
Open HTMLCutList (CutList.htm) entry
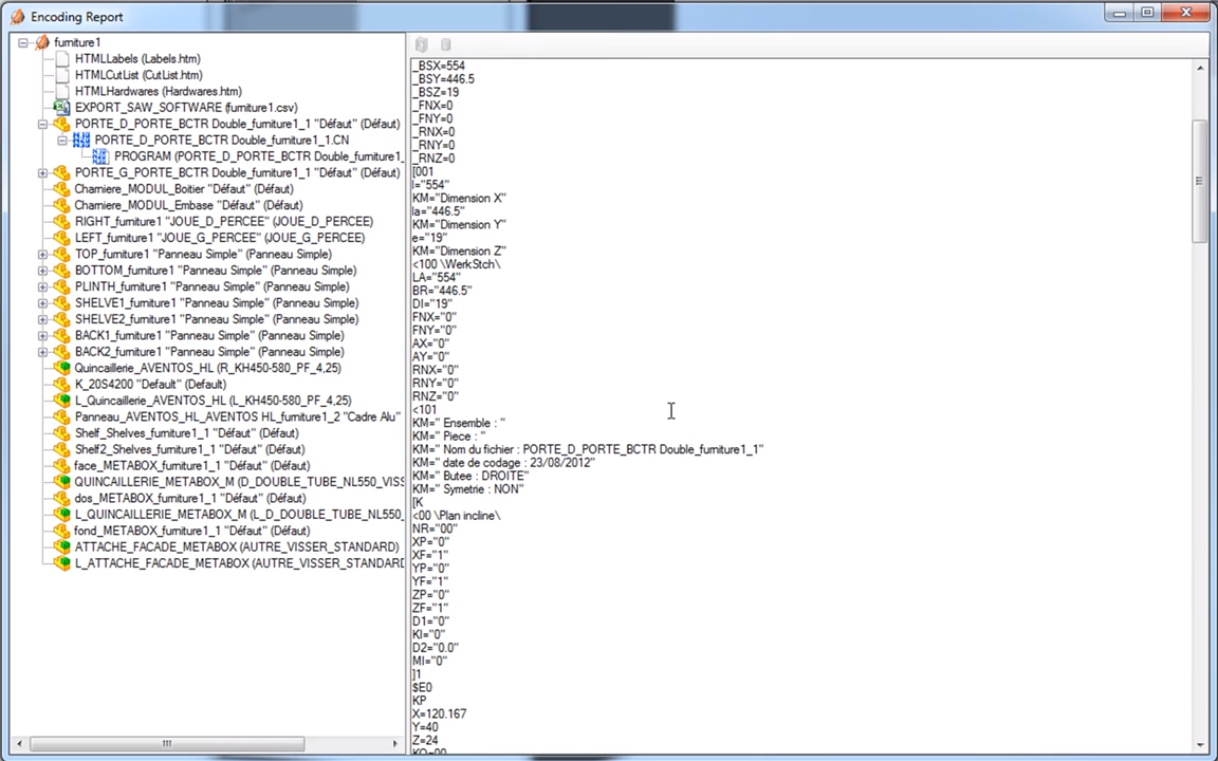point(138,75)
